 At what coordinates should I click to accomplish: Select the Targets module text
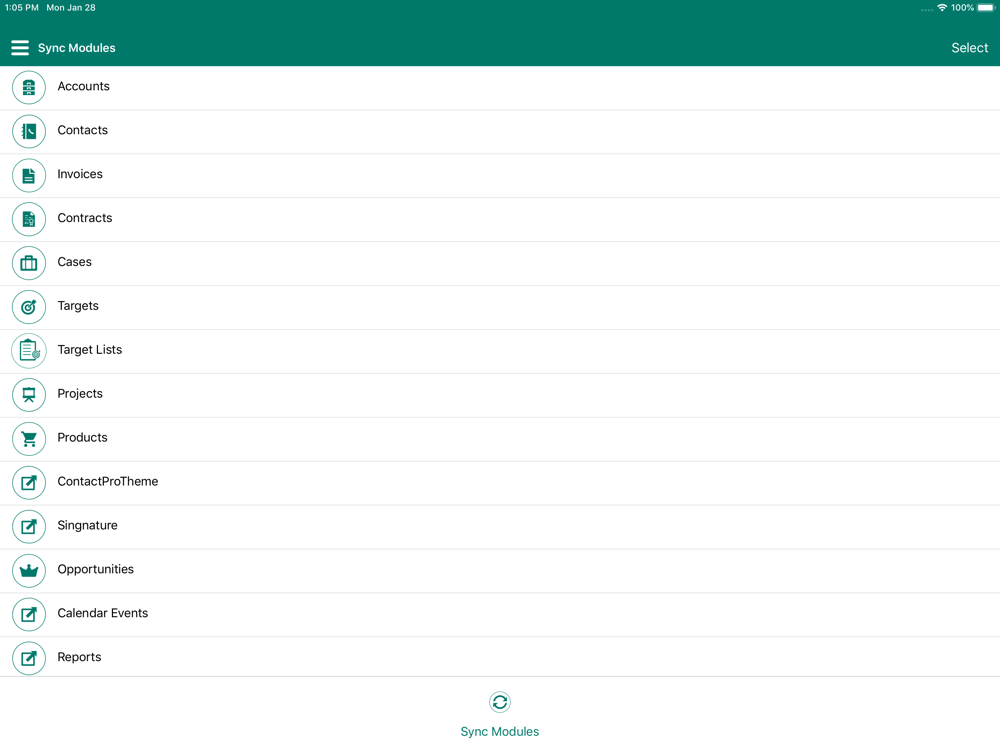(x=78, y=306)
